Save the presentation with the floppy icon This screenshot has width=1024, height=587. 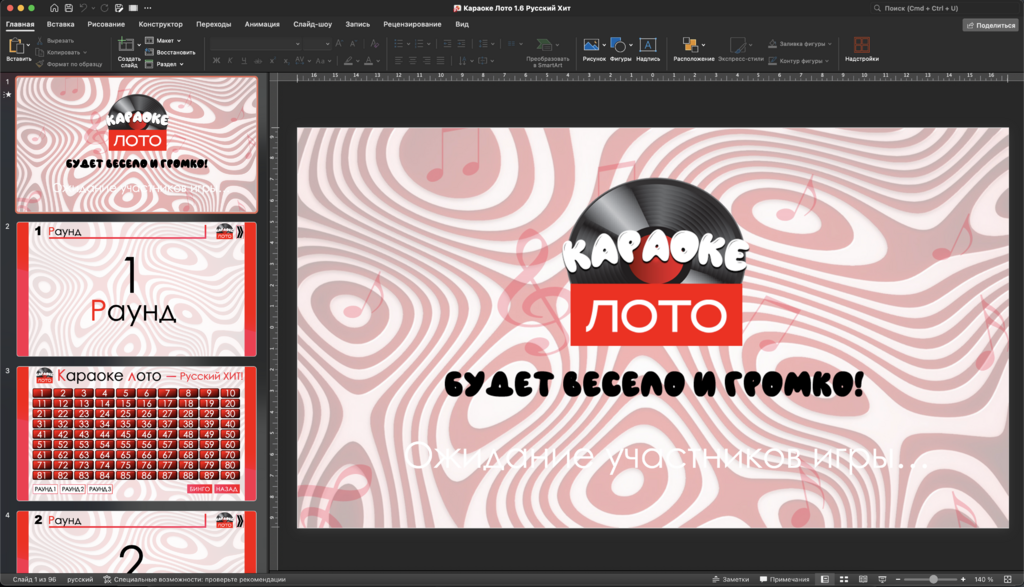69,8
